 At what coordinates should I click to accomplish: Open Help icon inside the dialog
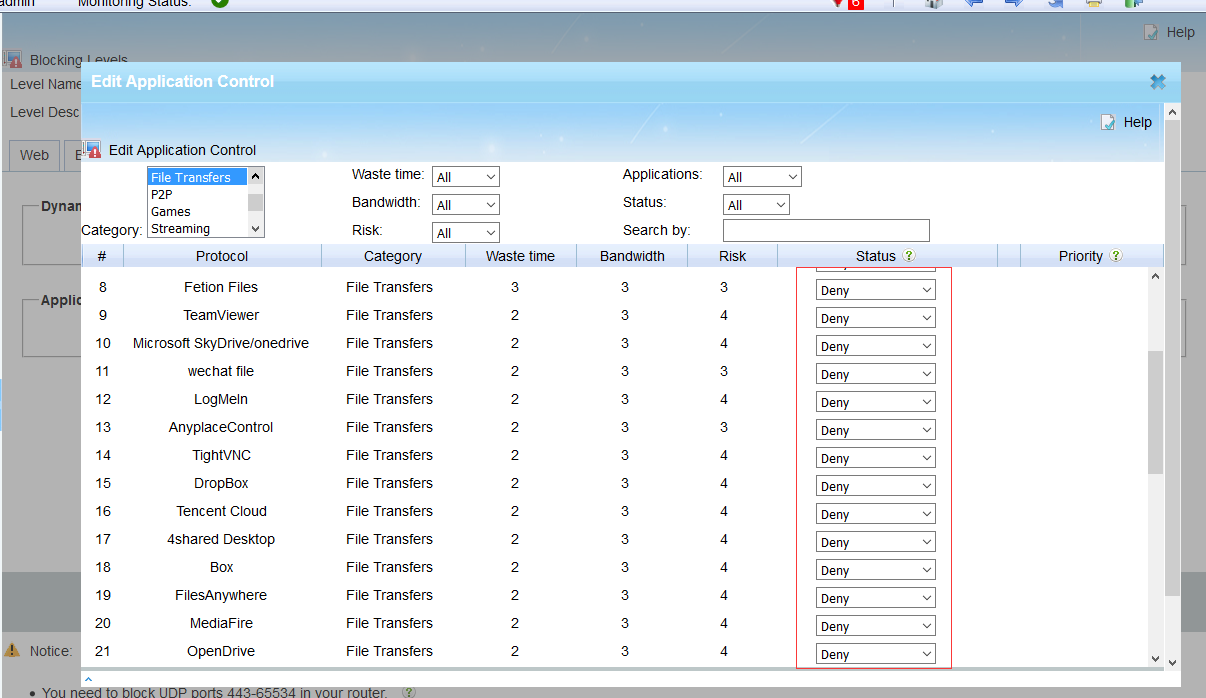1108,122
